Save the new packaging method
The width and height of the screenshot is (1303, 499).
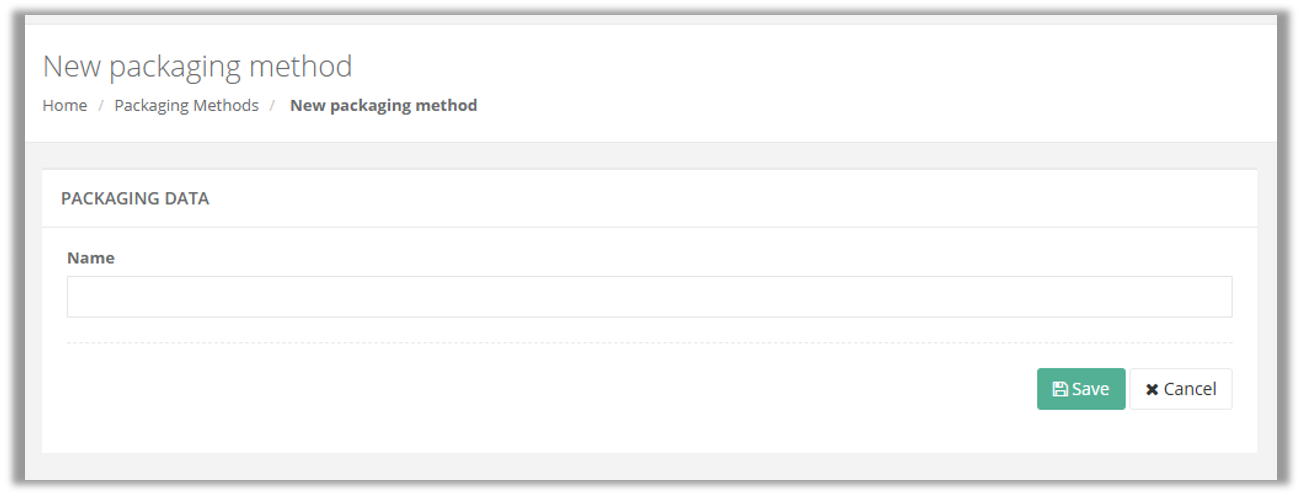click(1081, 389)
